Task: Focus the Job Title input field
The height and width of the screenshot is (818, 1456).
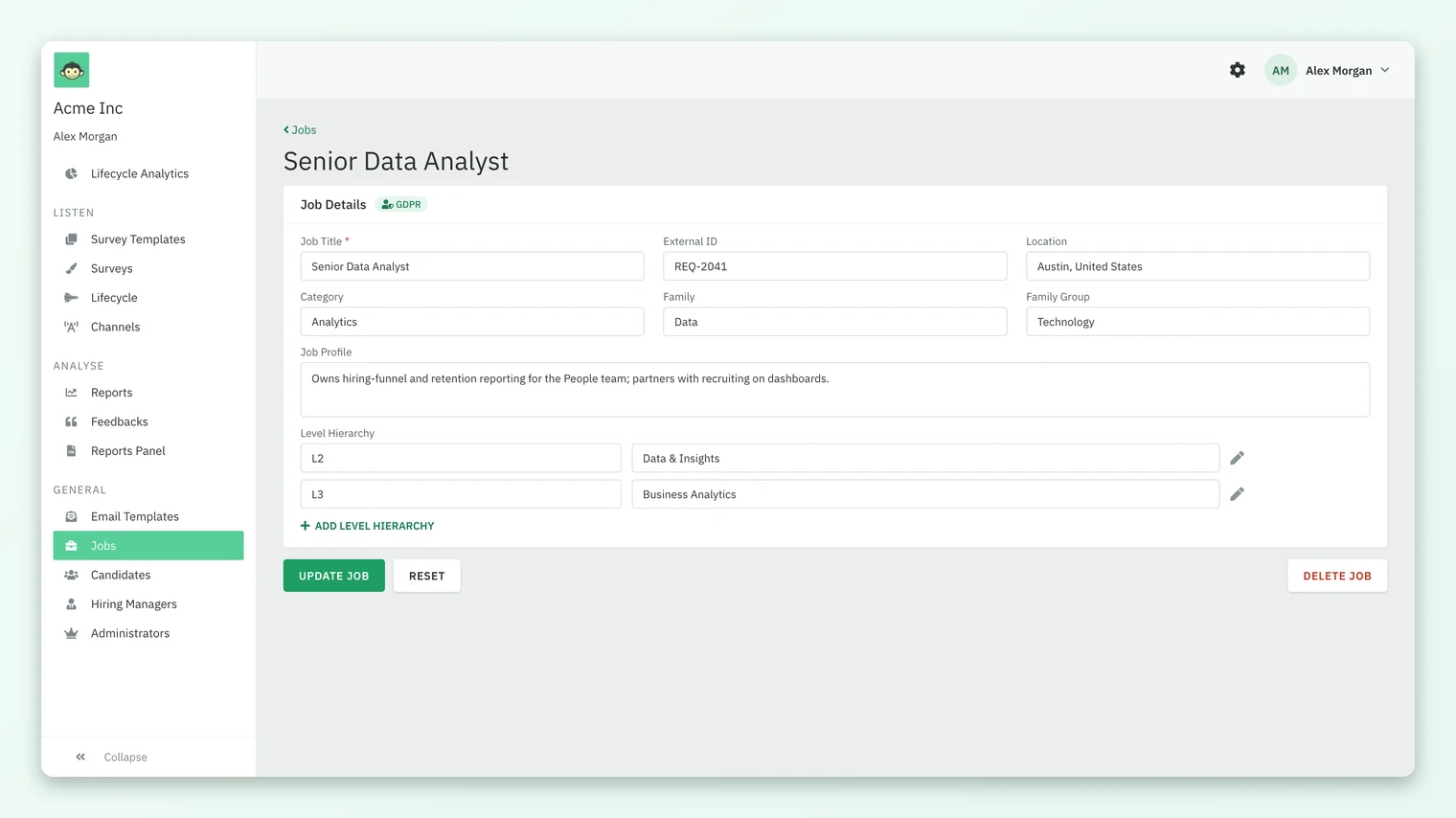Action: (x=472, y=266)
